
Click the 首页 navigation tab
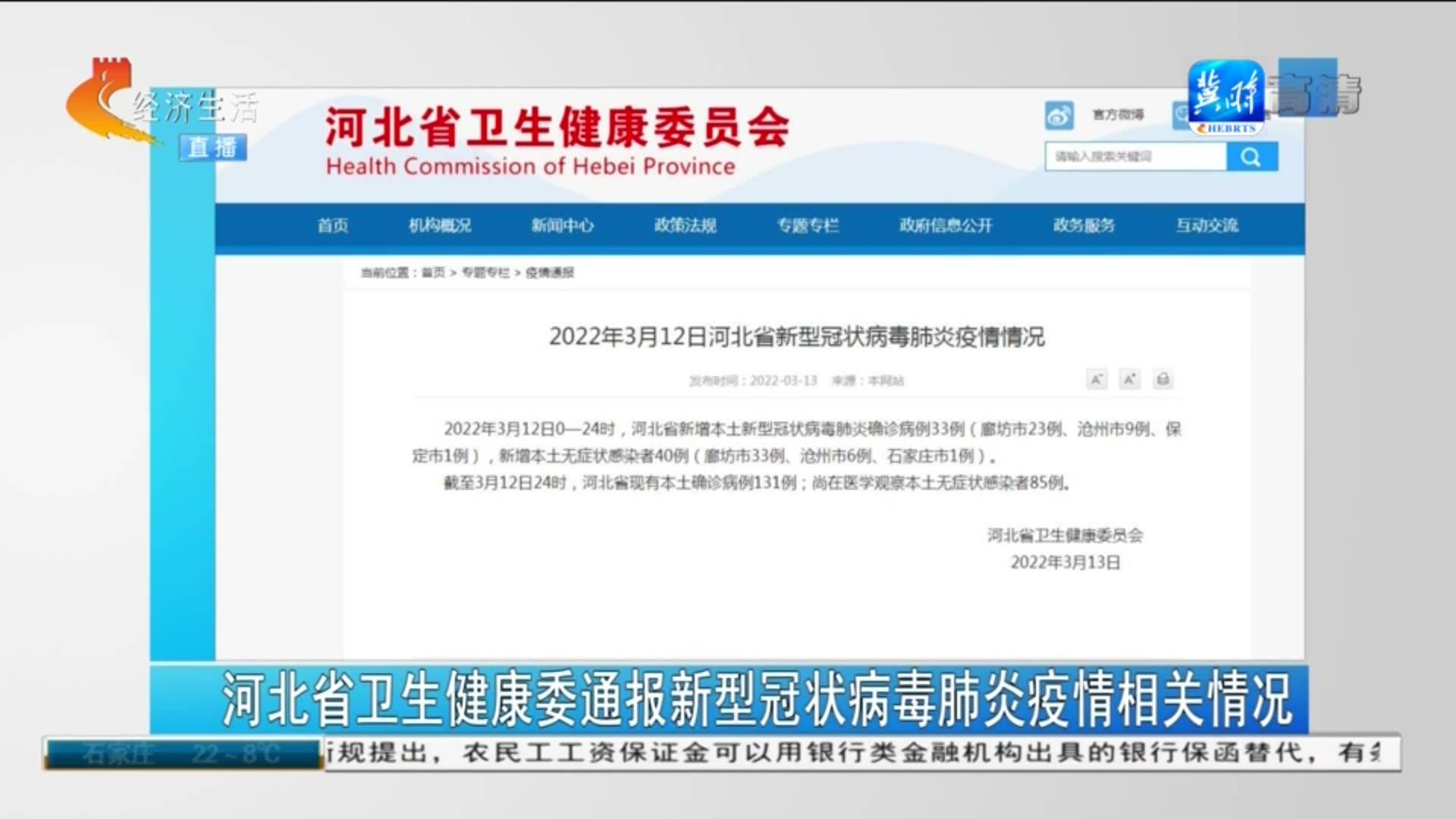[331, 225]
